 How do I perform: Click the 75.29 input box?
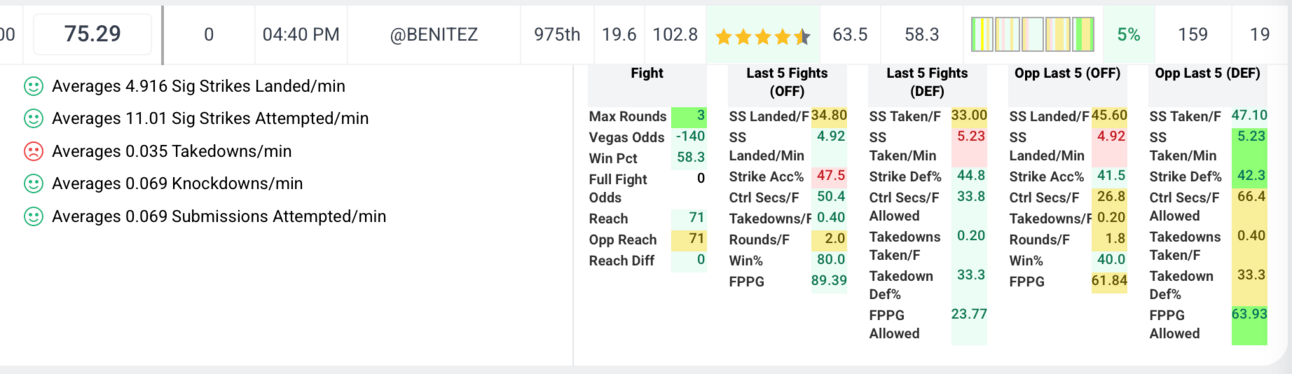93,35
